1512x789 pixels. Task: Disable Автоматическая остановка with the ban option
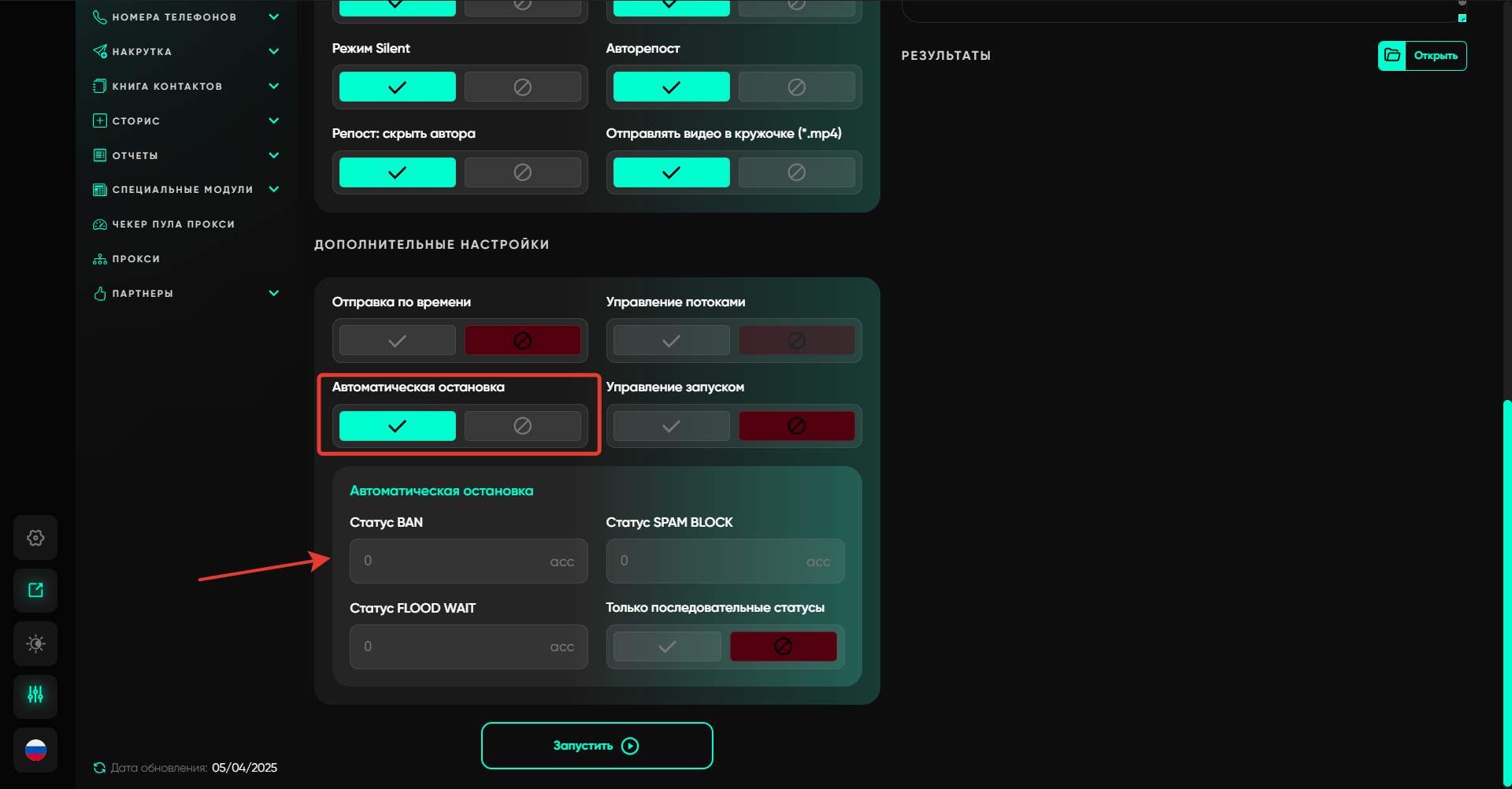[522, 426]
